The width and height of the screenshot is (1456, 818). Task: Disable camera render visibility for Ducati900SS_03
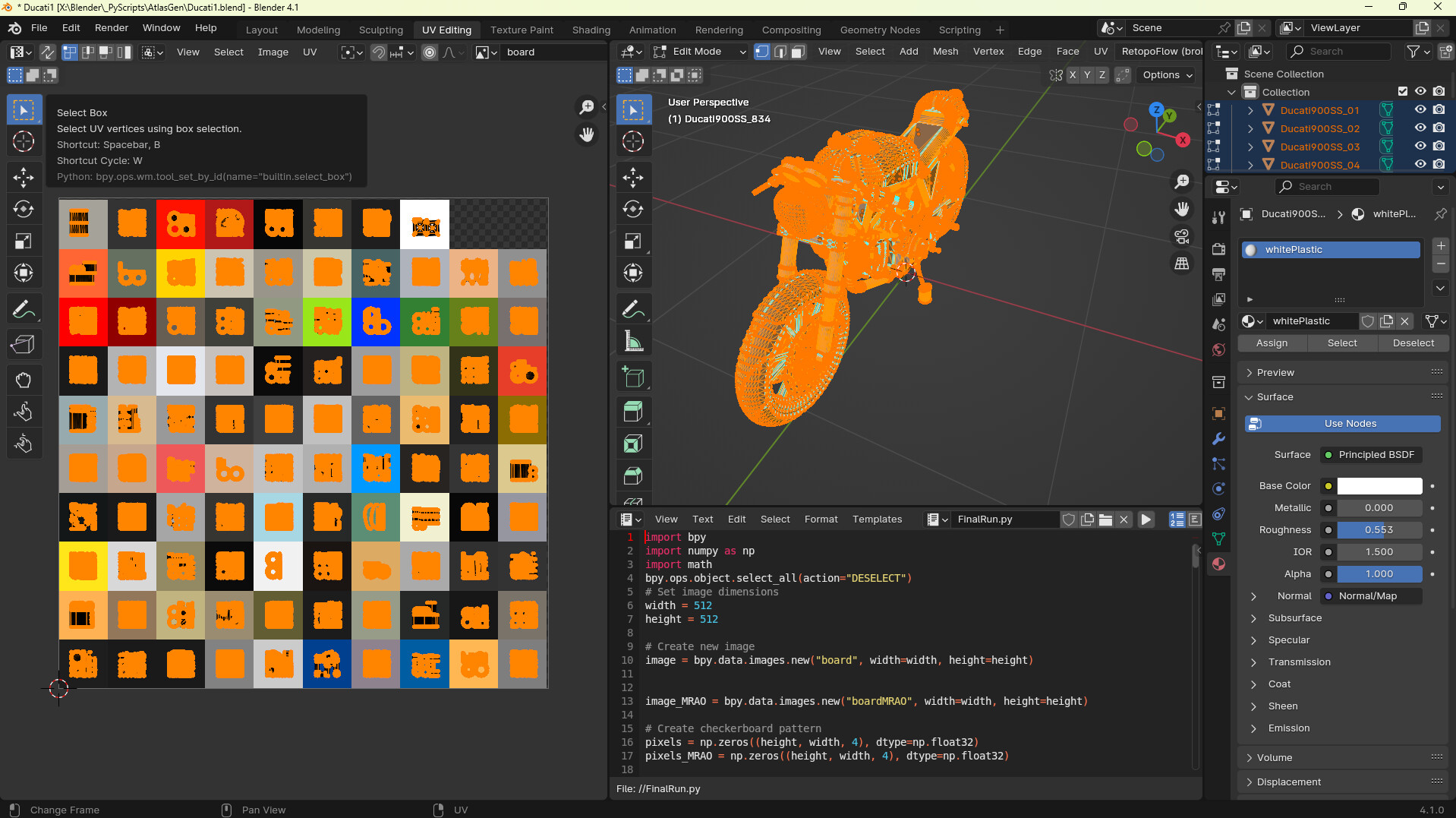(1439, 146)
